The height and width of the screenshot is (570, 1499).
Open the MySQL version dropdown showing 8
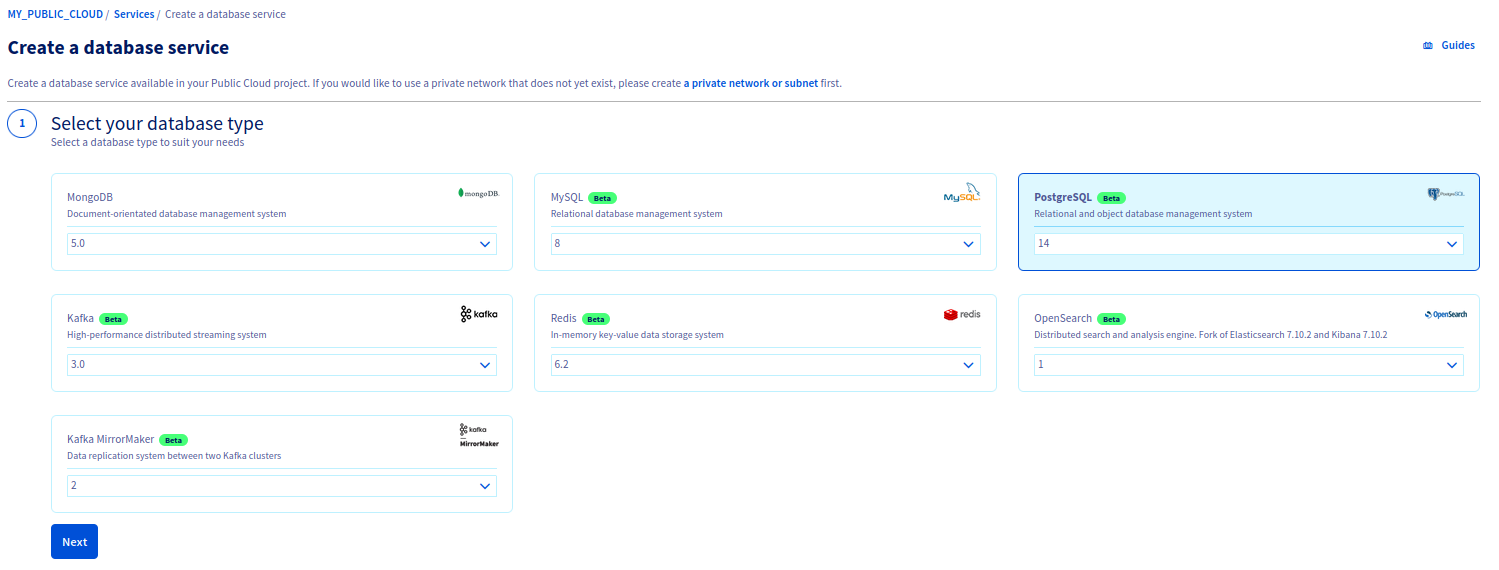pos(765,244)
